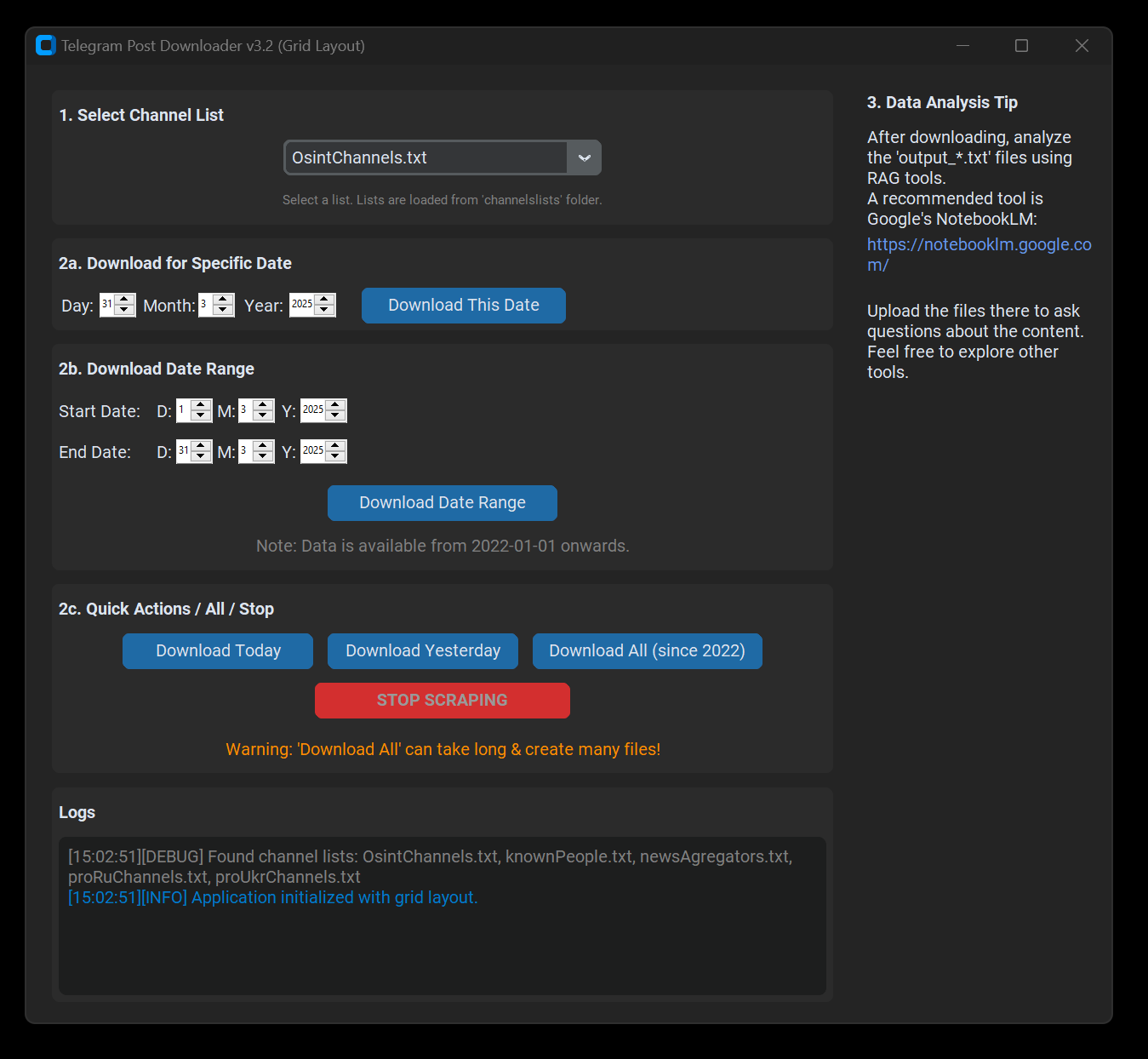Increment the Start Date year spinner
The image size is (1148, 1059).
(336, 405)
